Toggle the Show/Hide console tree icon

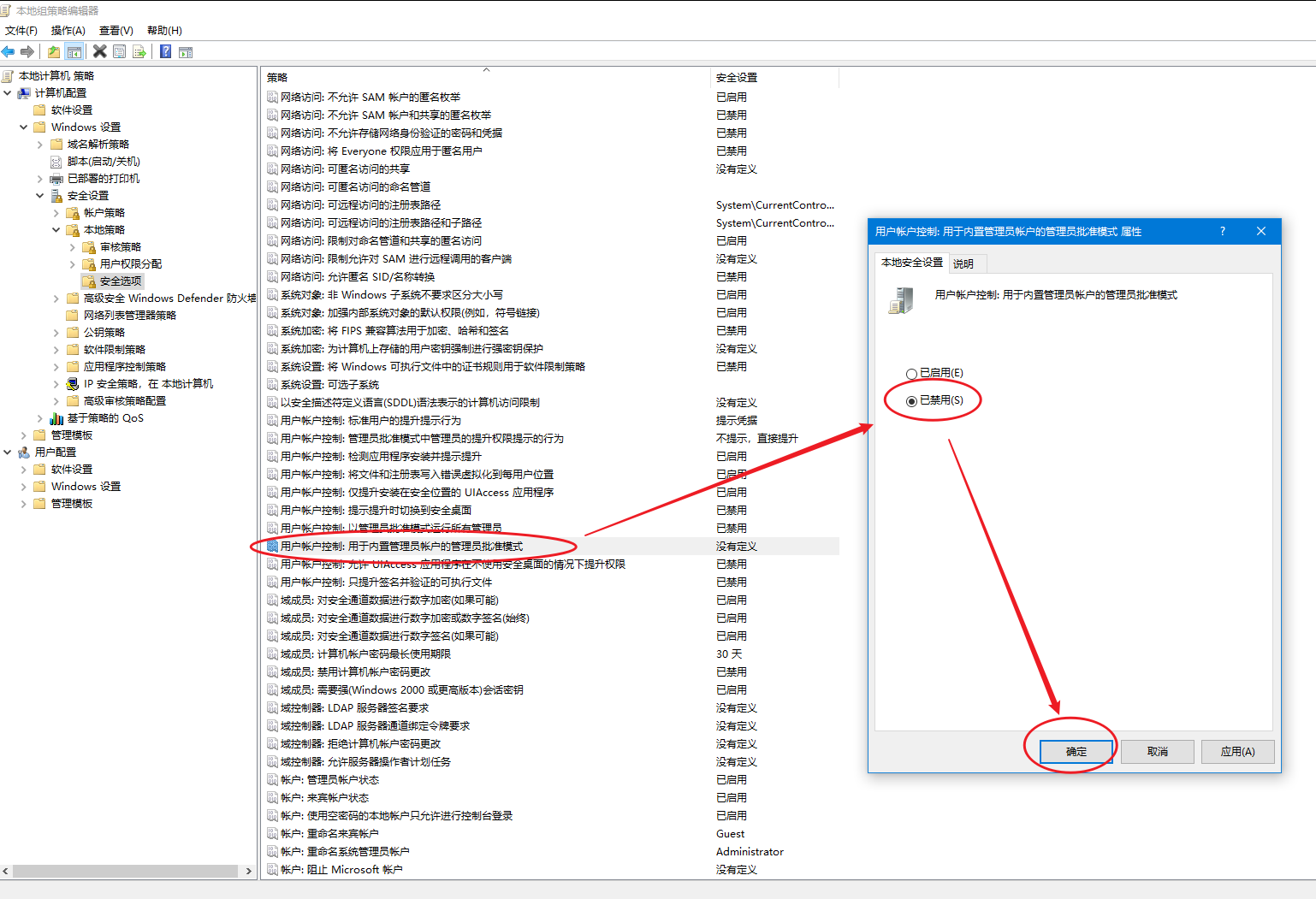[74, 51]
